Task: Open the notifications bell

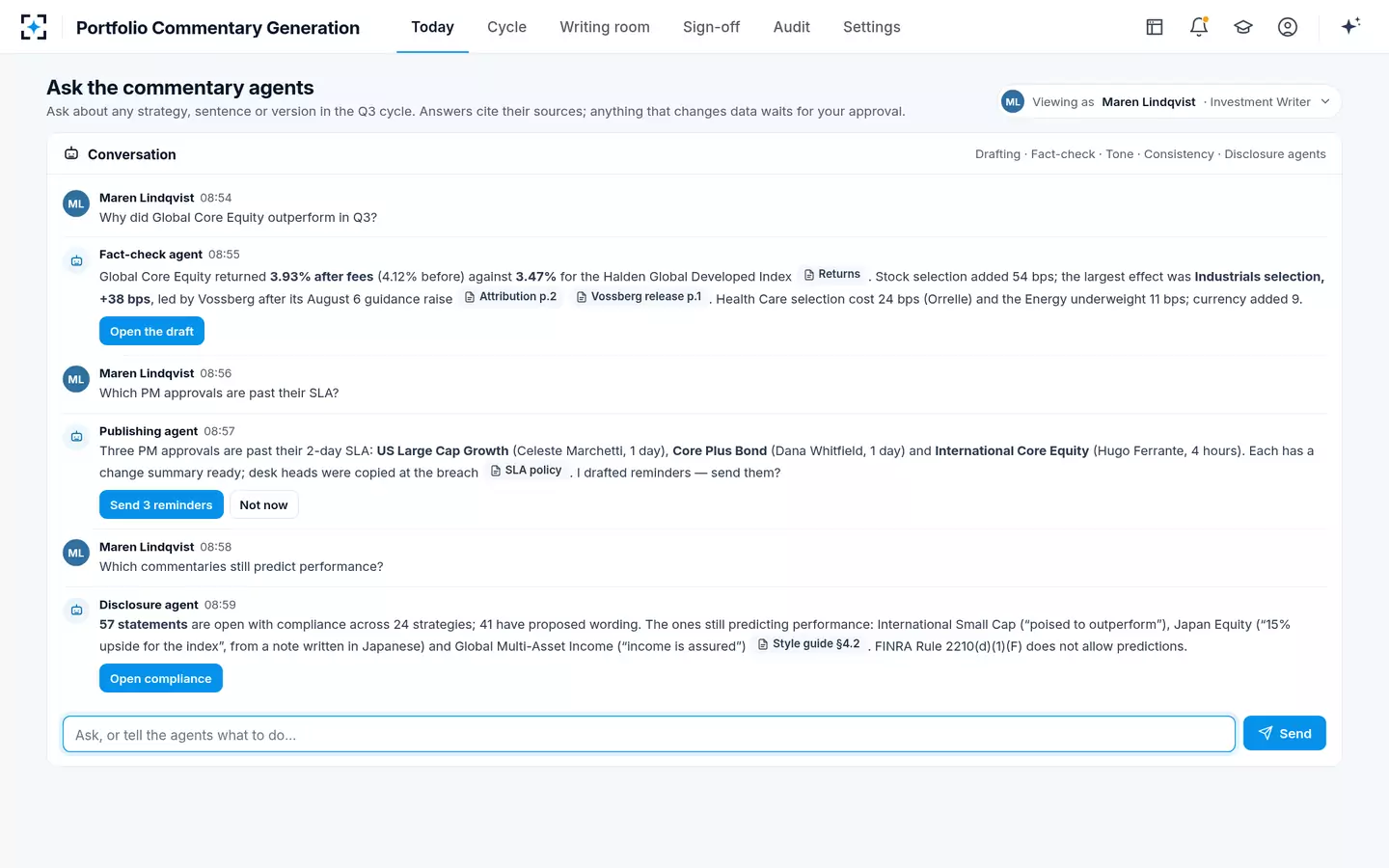Action: (1199, 27)
